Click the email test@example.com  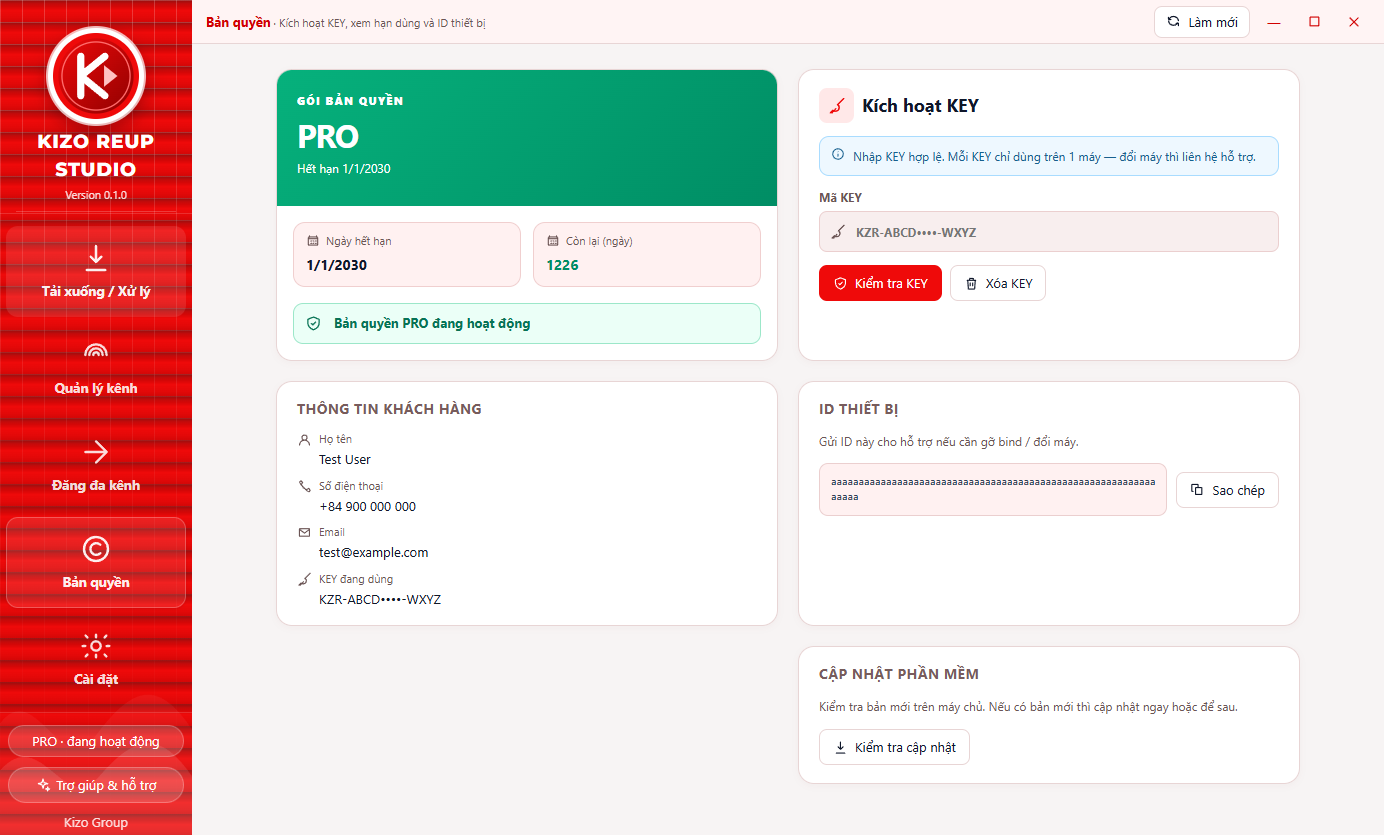coord(373,552)
